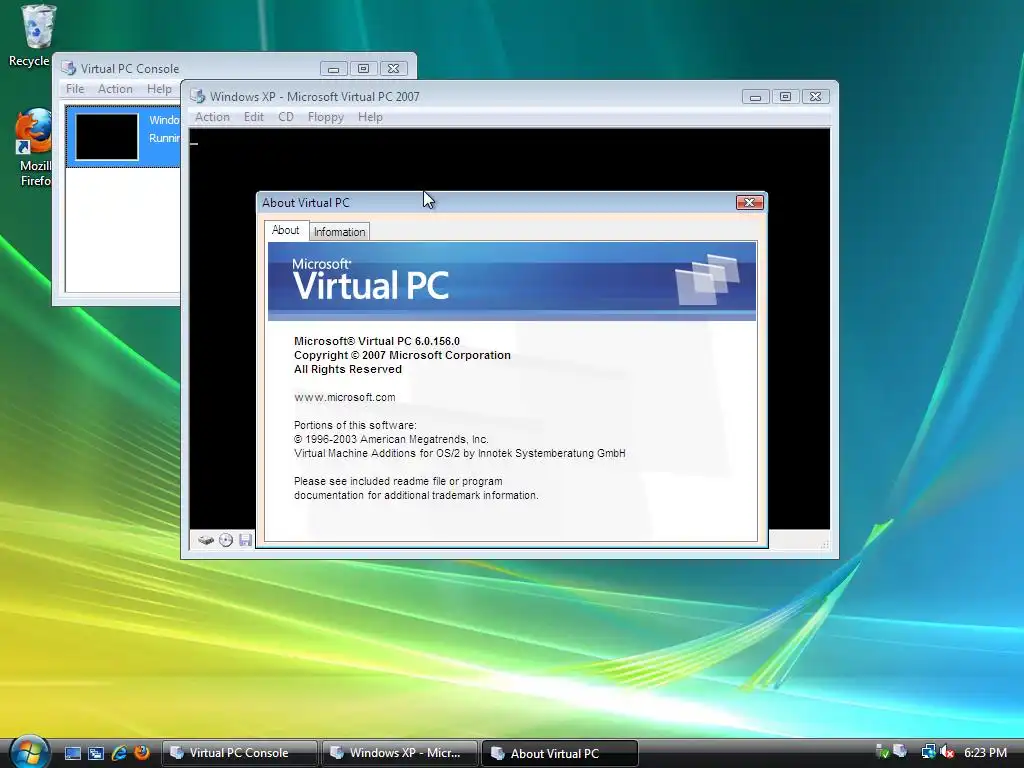
Task: Open File menu in Virtual PC Console
Action: (75, 89)
